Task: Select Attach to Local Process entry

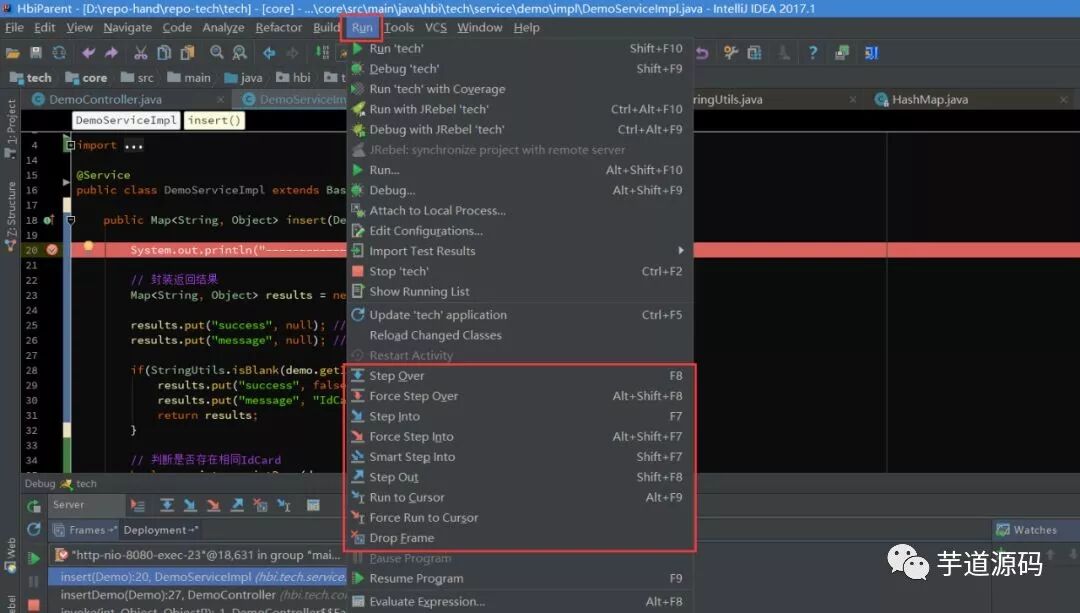Action: pos(519,211)
